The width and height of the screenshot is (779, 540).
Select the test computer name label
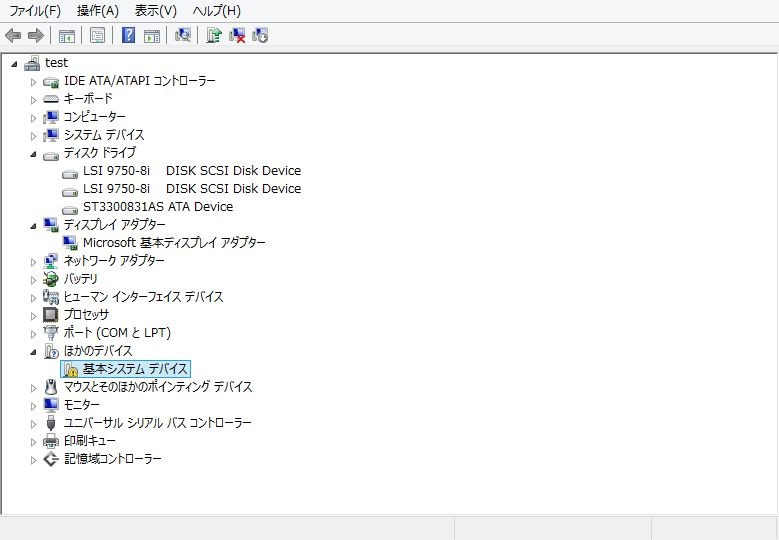(x=56, y=63)
